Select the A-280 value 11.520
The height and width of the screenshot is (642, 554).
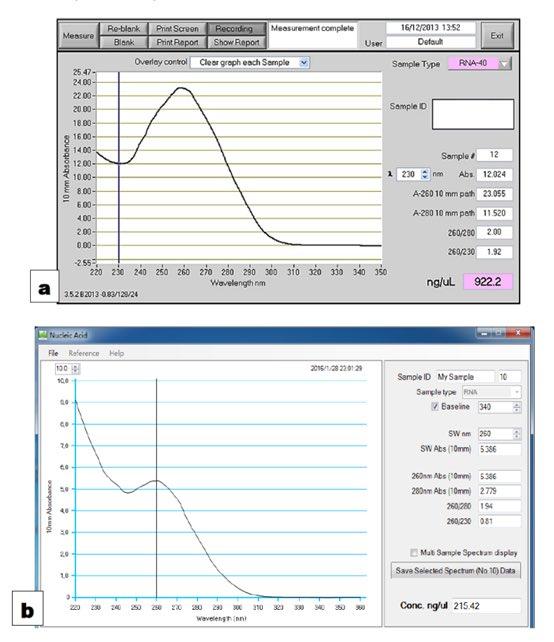pyautogui.click(x=494, y=213)
